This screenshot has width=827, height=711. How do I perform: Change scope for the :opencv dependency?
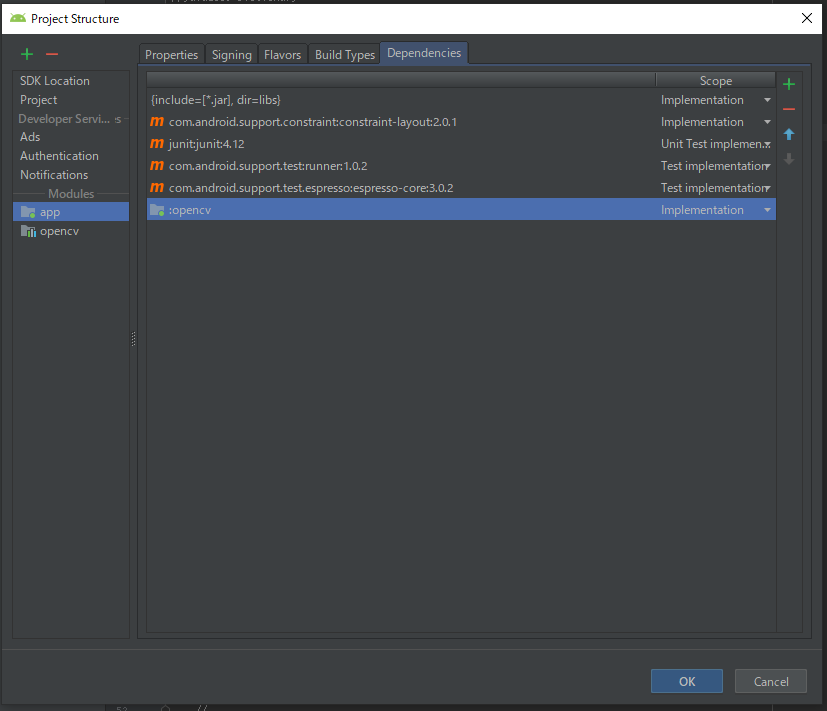(766, 209)
